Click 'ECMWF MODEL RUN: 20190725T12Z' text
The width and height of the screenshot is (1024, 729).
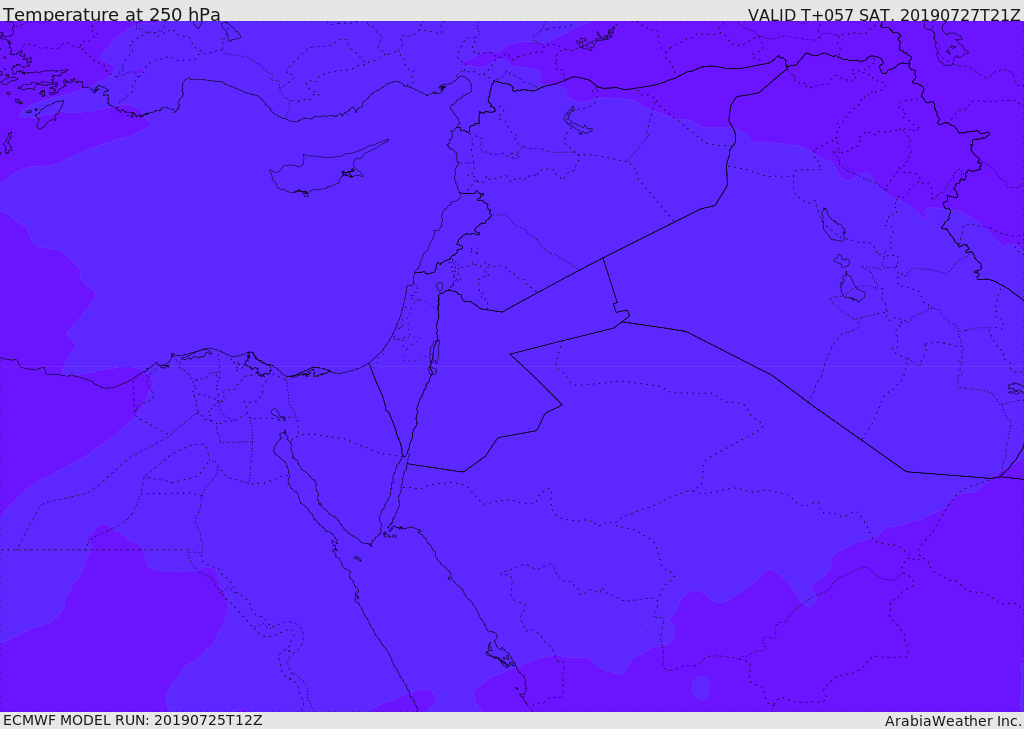[133, 720]
